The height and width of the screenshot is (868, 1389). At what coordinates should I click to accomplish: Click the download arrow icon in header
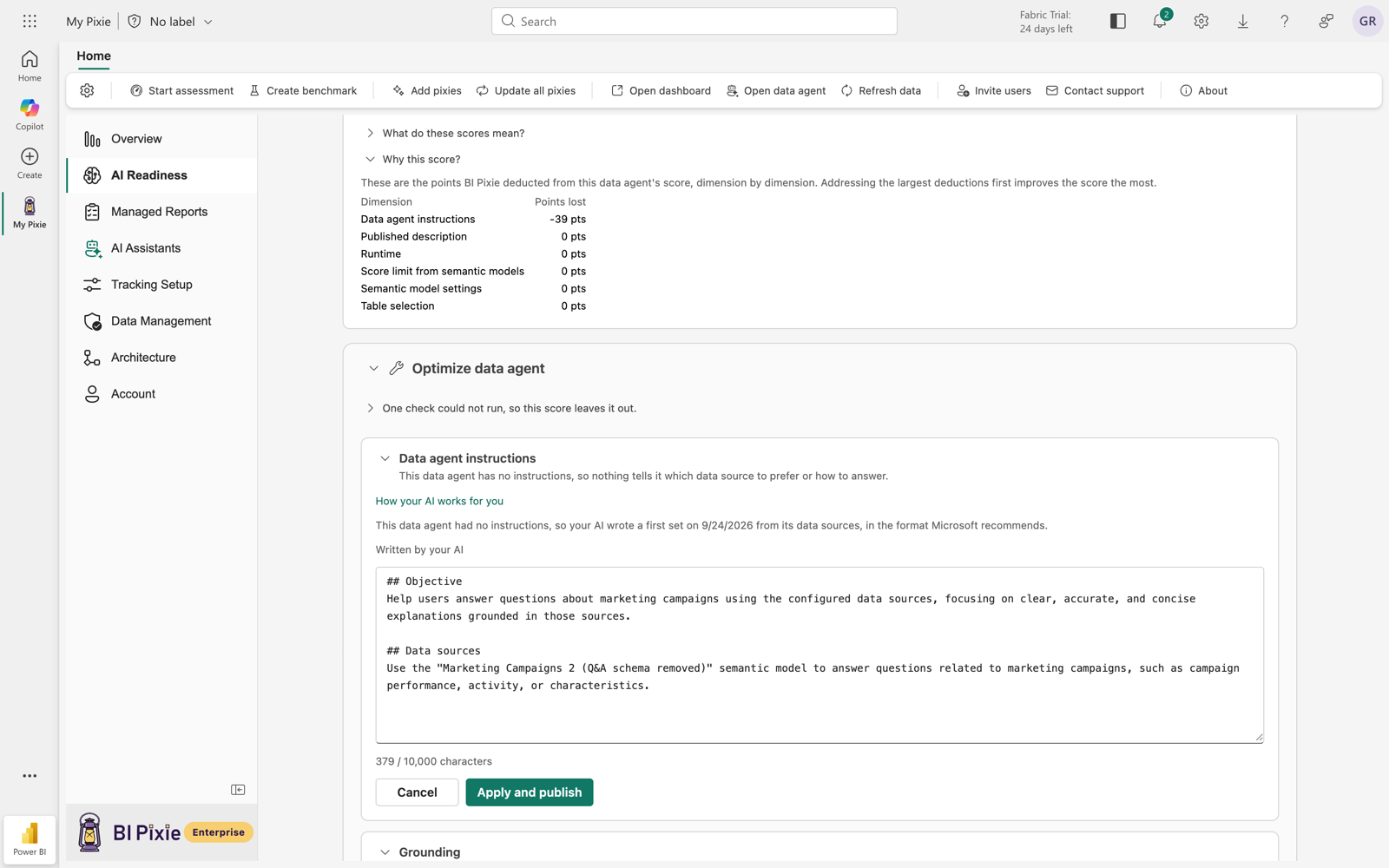(1243, 21)
